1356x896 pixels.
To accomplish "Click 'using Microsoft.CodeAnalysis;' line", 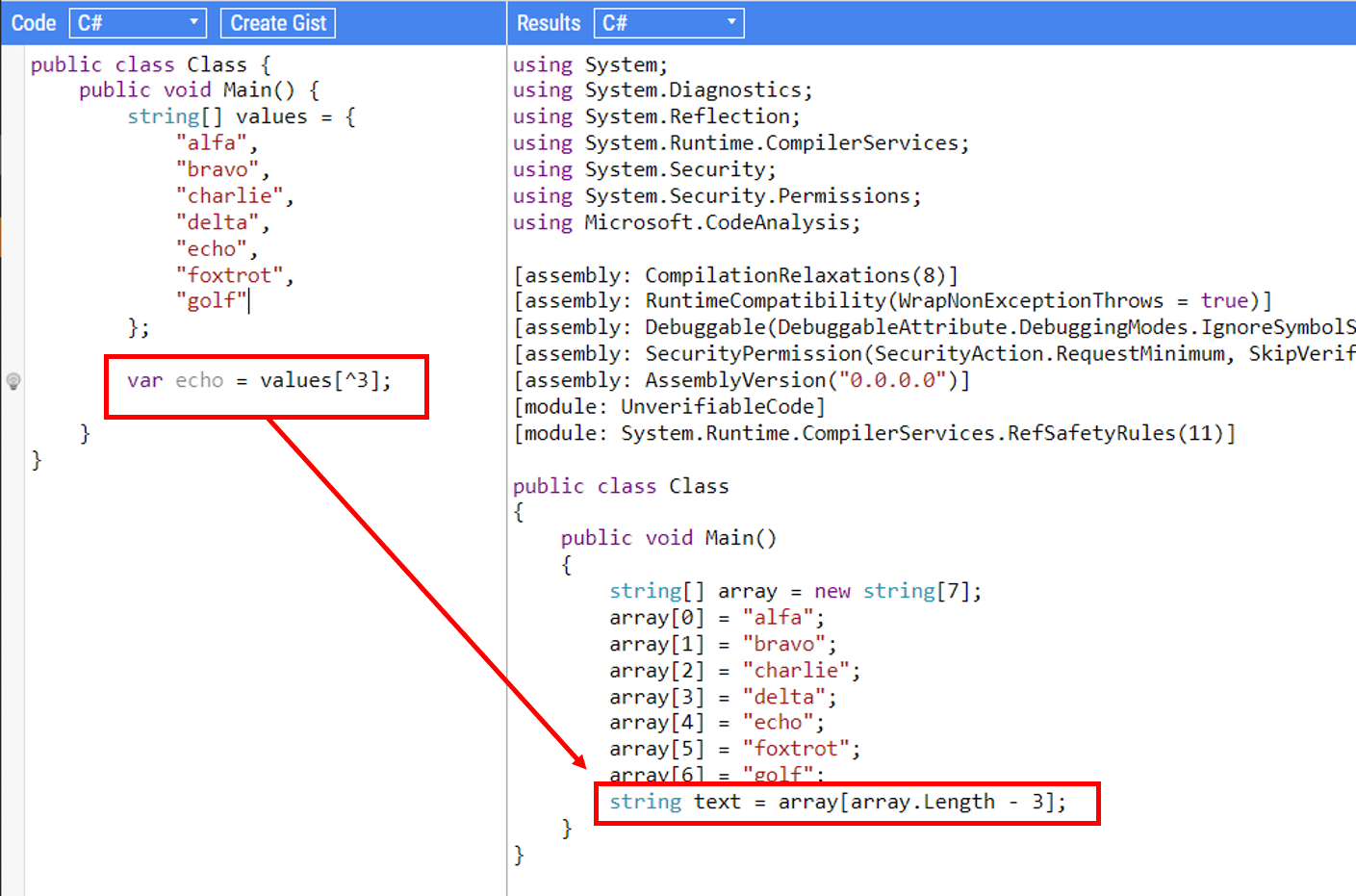I will [x=686, y=222].
